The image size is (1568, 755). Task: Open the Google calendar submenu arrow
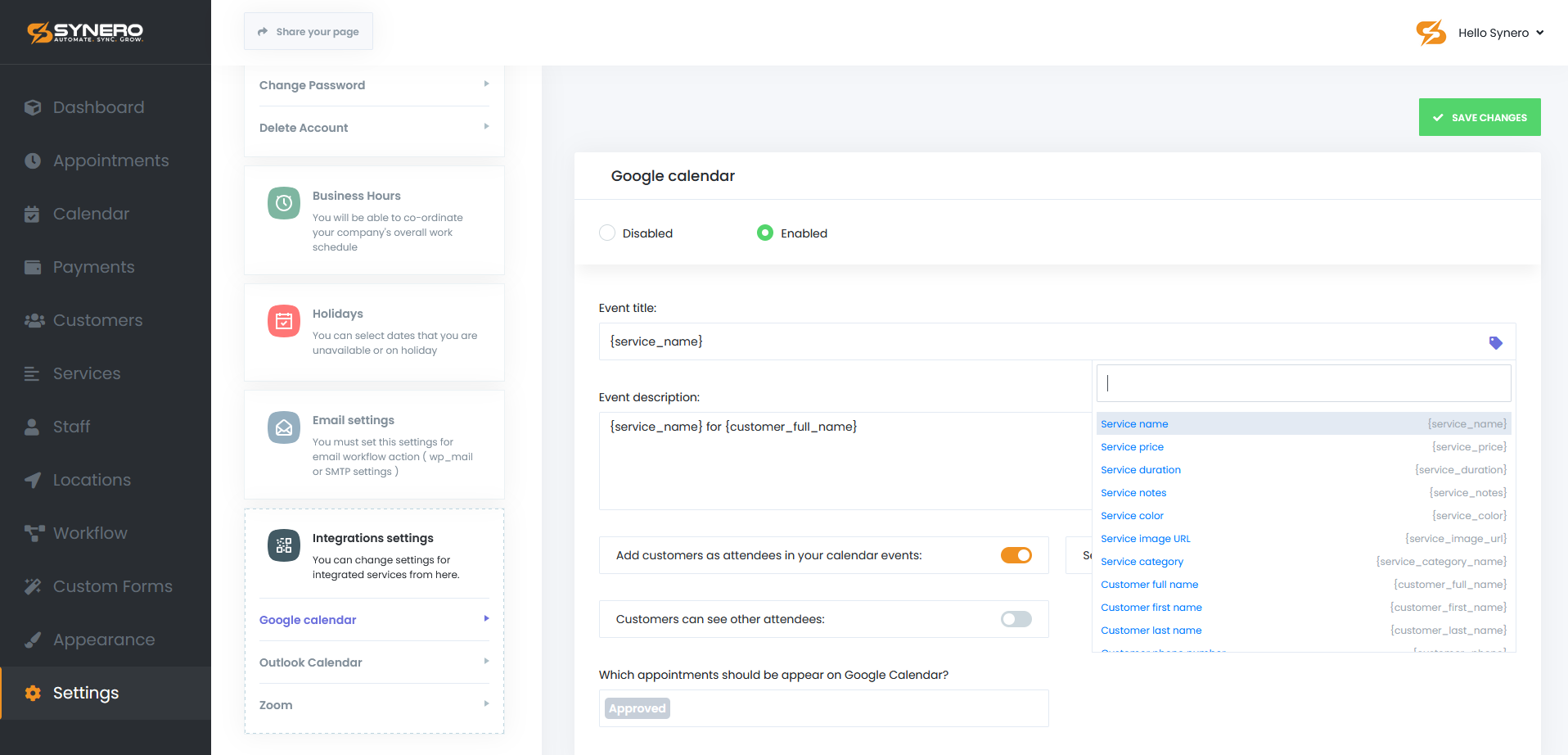(486, 618)
